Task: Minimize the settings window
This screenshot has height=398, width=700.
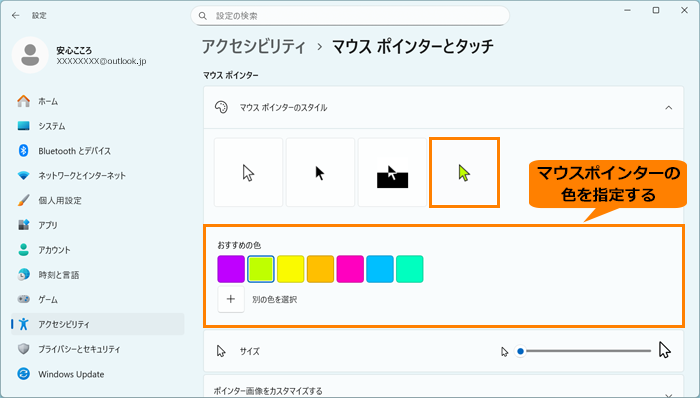Action: (x=628, y=10)
